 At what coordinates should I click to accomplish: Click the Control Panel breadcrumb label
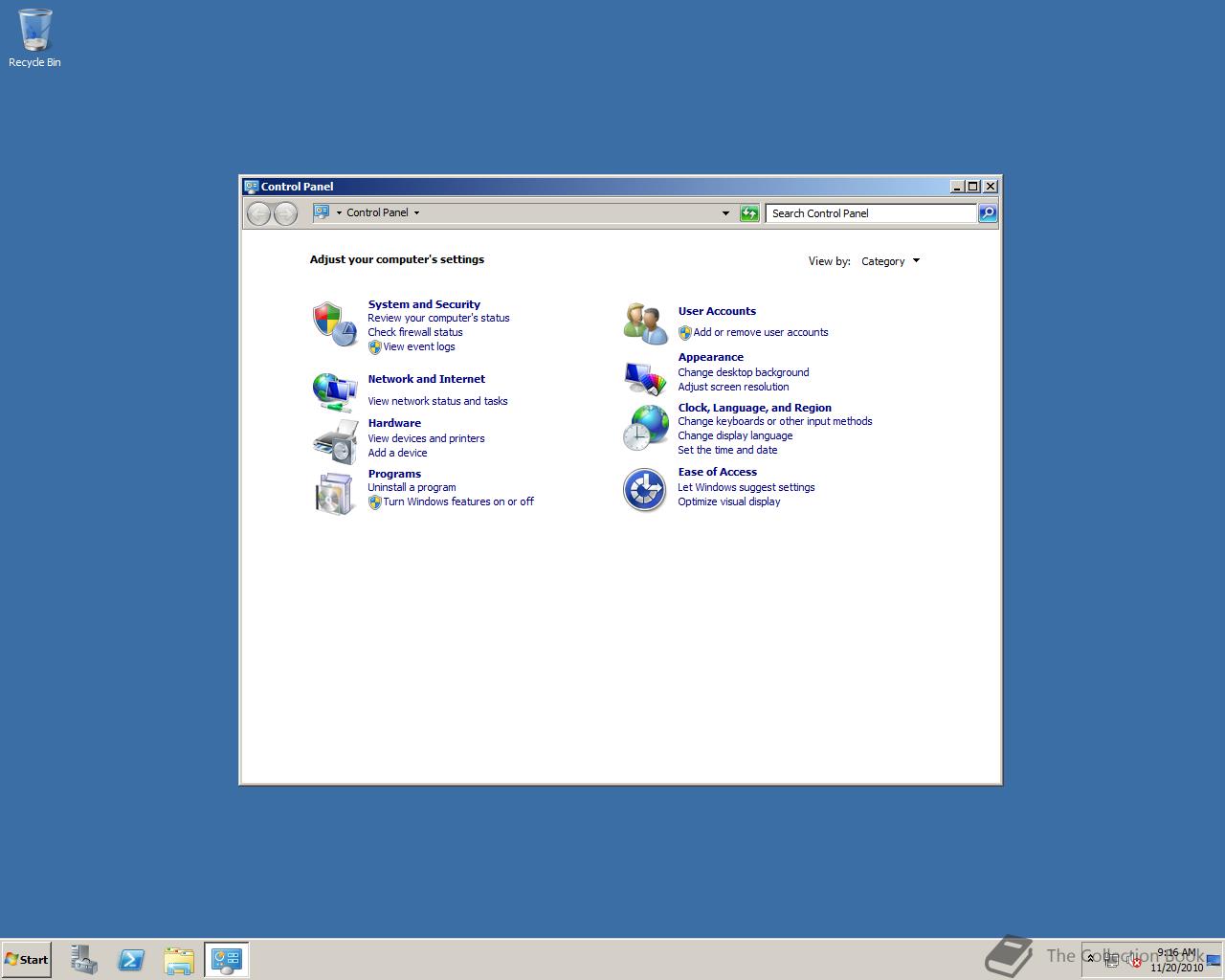pos(377,212)
